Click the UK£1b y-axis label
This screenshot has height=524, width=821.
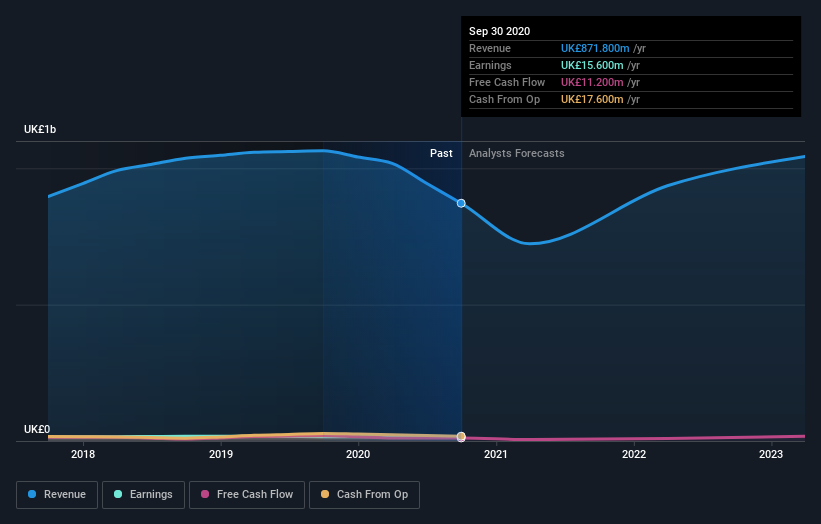[x=40, y=129]
